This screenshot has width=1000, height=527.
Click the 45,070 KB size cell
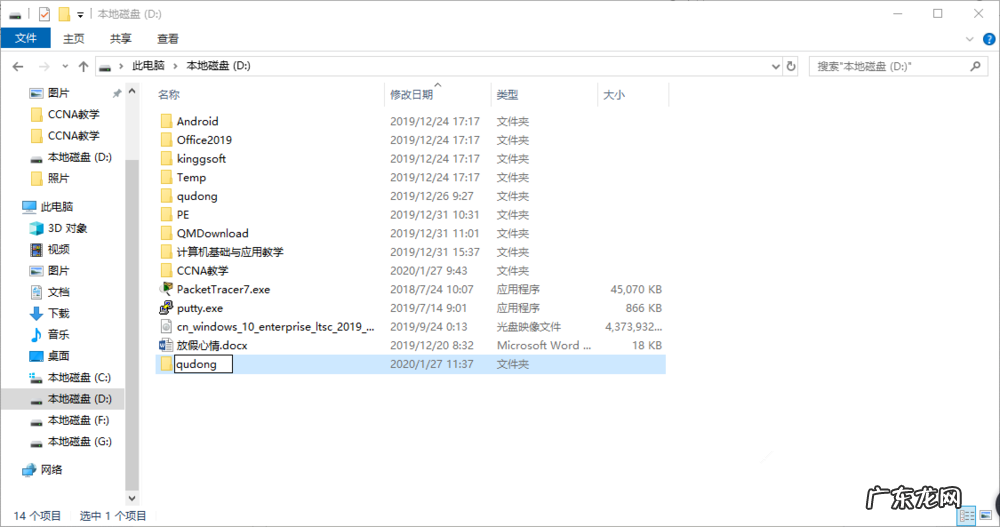pos(636,289)
